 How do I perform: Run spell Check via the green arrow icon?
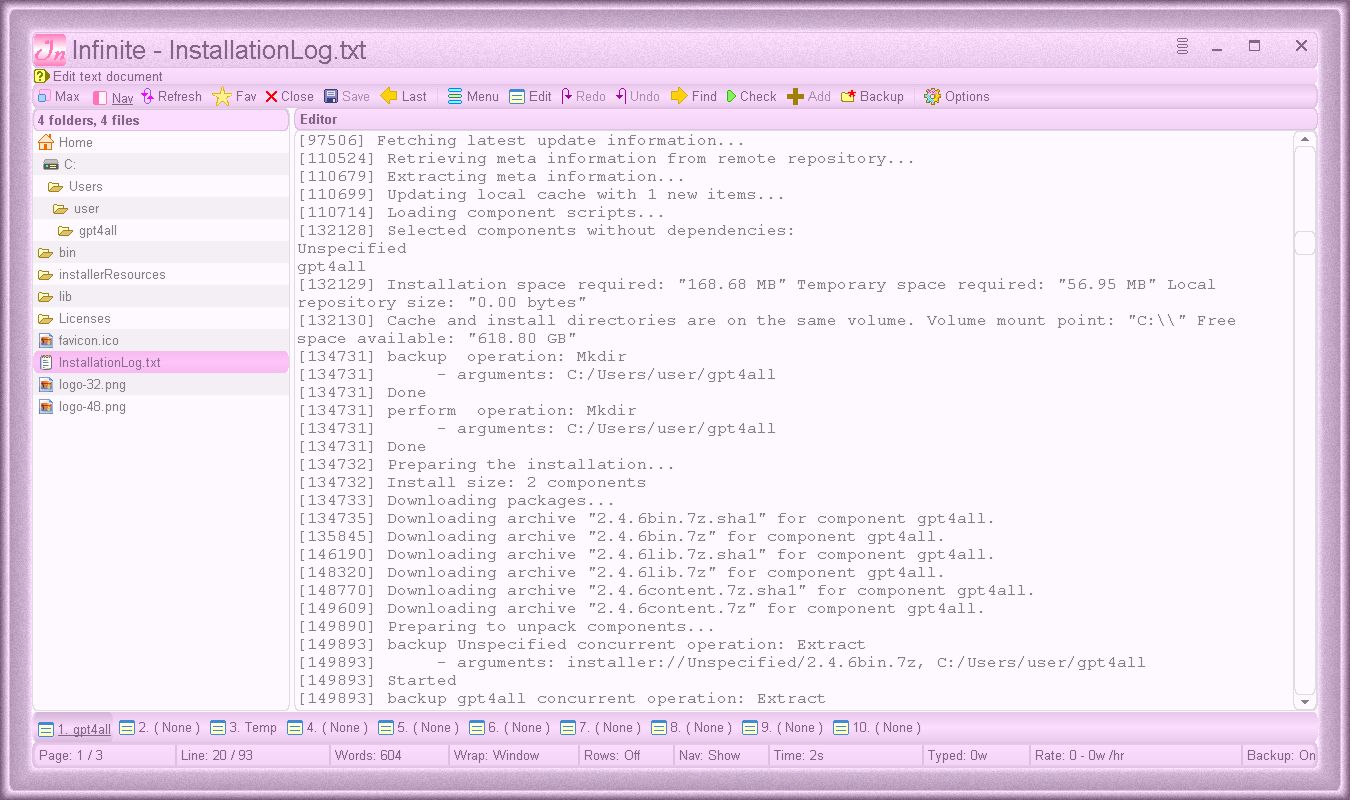coord(732,96)
